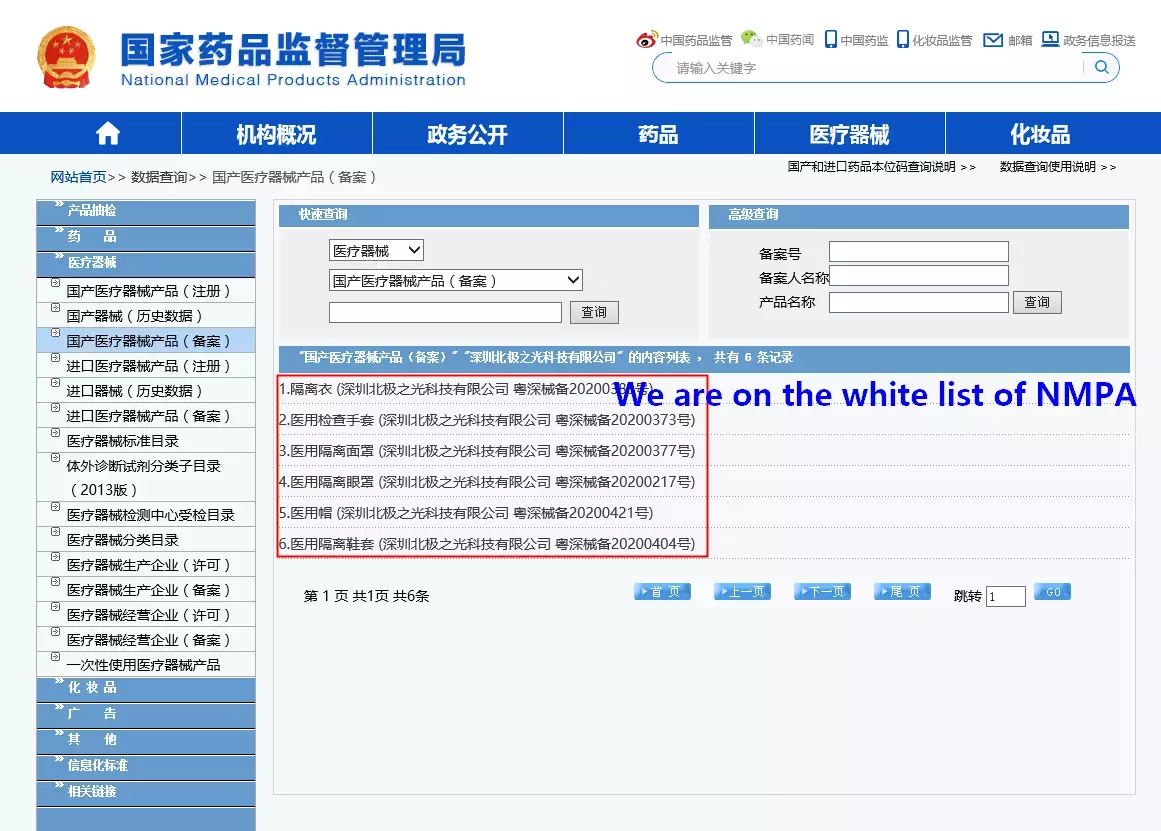Open the mobile 化妆品监管 icon link
1161x831 pixels.
(903, 39)
